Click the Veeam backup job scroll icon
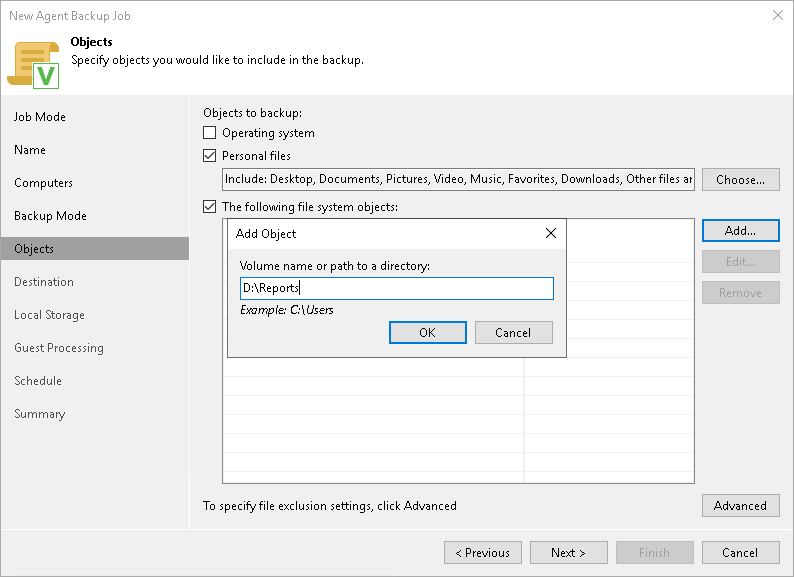The width and height of the screenshot is (794, 577). click(x=33, y=65)
